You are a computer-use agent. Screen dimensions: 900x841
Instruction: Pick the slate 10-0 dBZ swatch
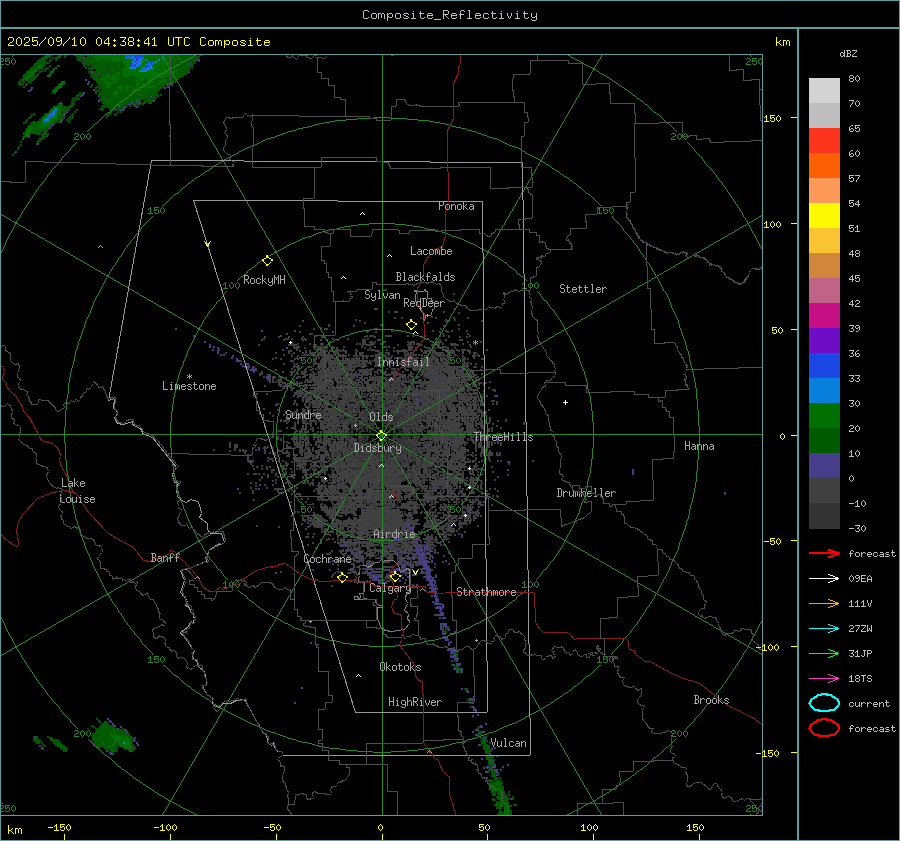(824, 466)
